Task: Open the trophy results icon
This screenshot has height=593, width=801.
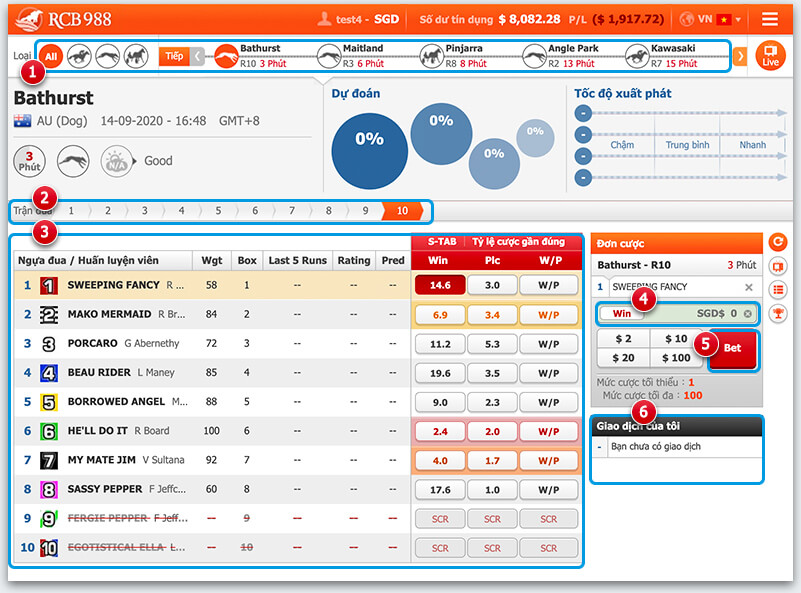Action: [778, 313]
